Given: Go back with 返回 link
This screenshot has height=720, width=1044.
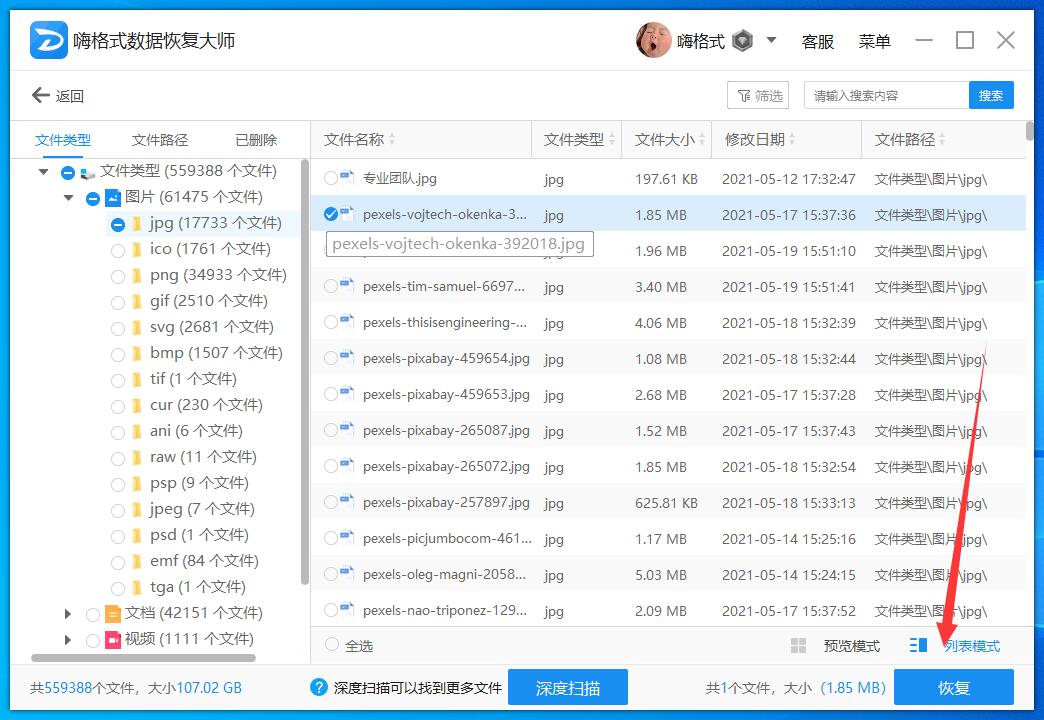Looking at the screenshot, I should point(70,96).
